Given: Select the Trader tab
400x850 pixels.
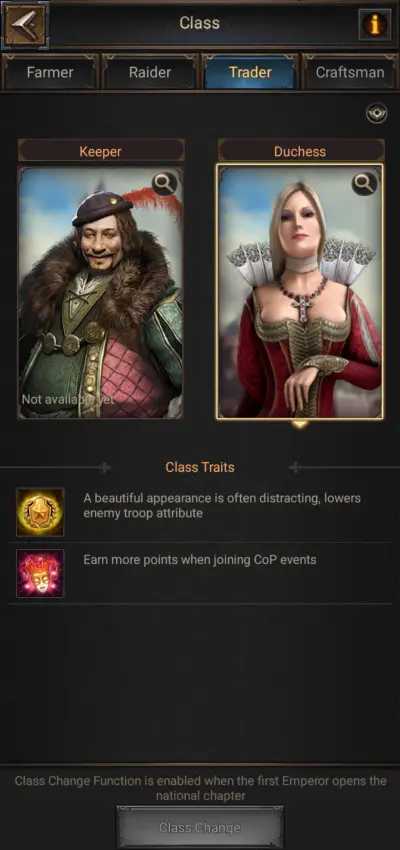Looking at the screenshot, I should click(250, 72).
